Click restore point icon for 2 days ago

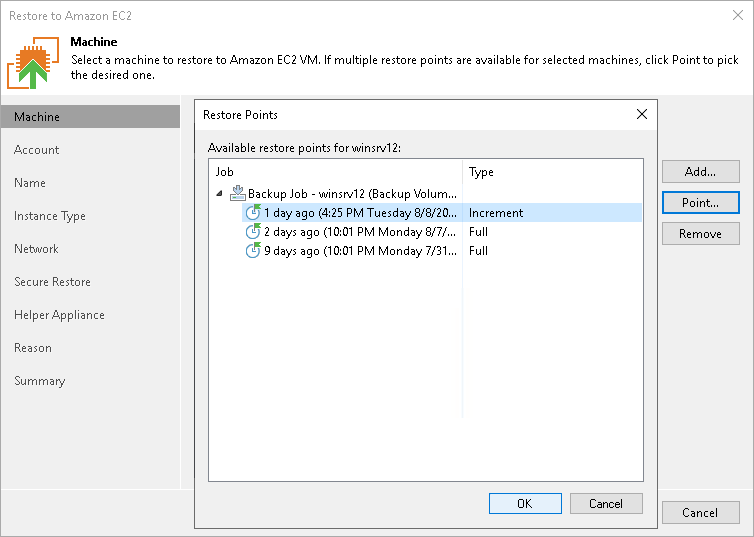coord(253,231)
